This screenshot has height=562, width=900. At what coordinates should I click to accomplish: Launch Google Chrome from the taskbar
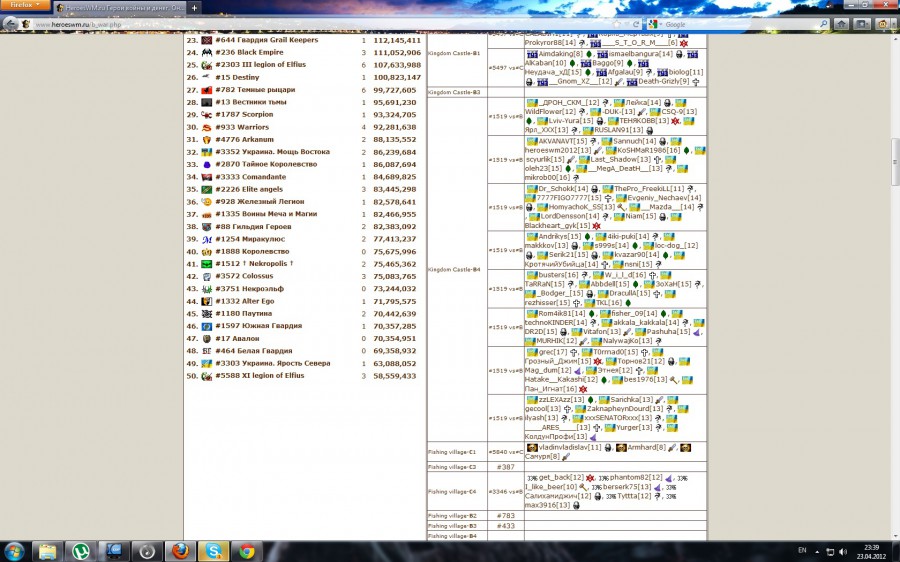coord(246,550)
